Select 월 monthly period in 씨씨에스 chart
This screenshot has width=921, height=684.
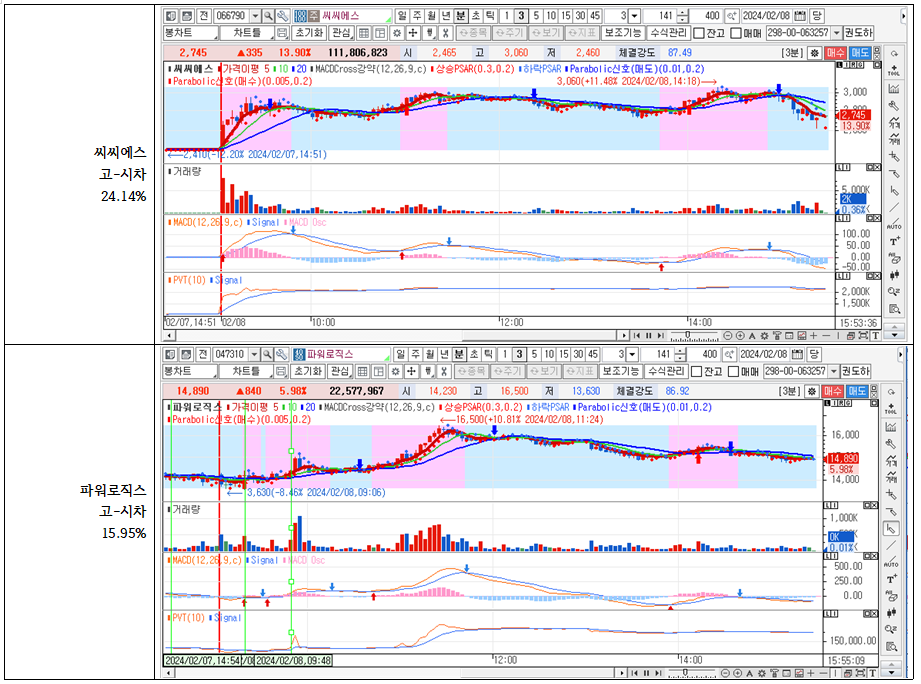(432, 16)
